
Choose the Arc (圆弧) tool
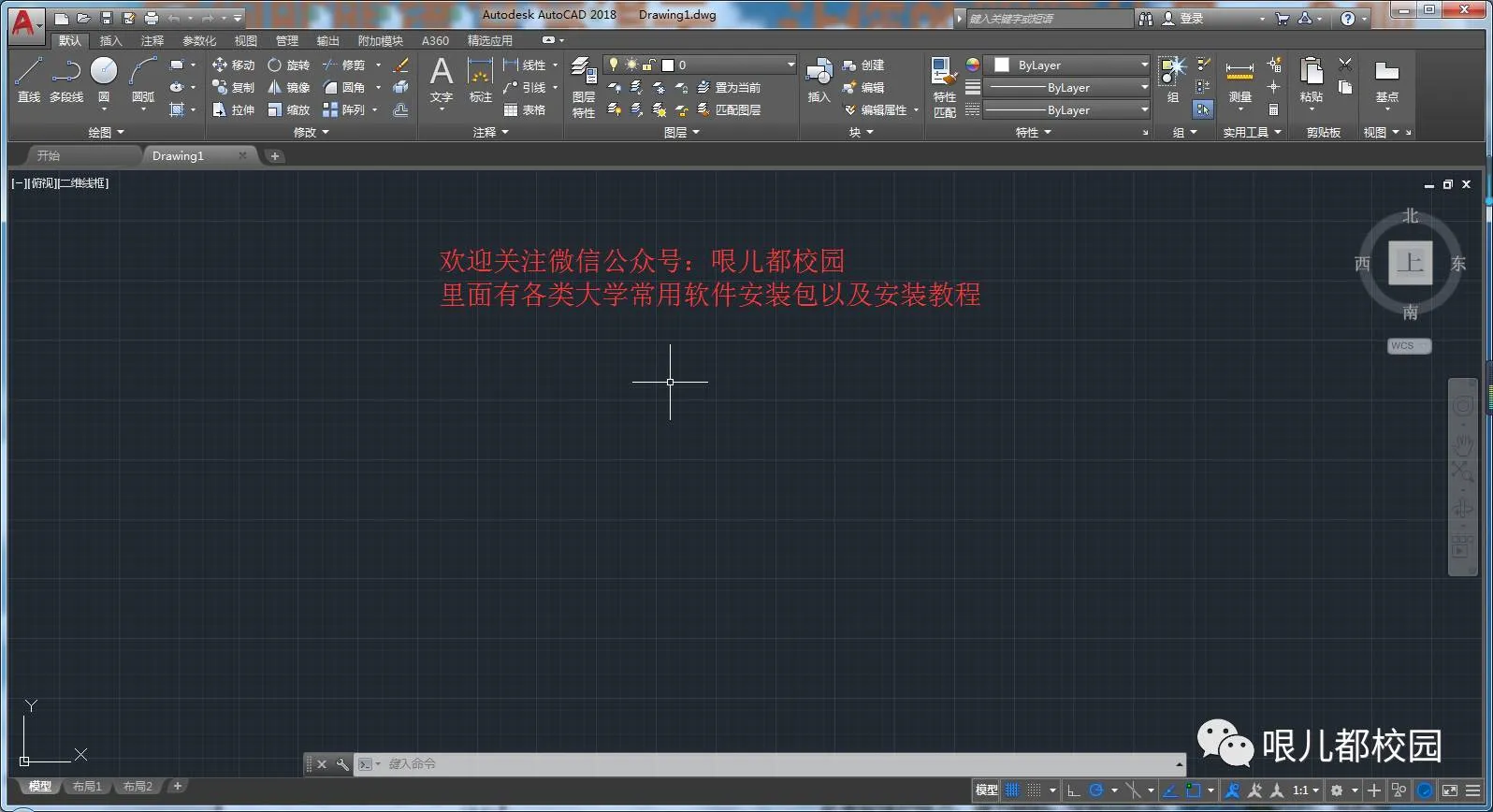click(x=143, y=79)
